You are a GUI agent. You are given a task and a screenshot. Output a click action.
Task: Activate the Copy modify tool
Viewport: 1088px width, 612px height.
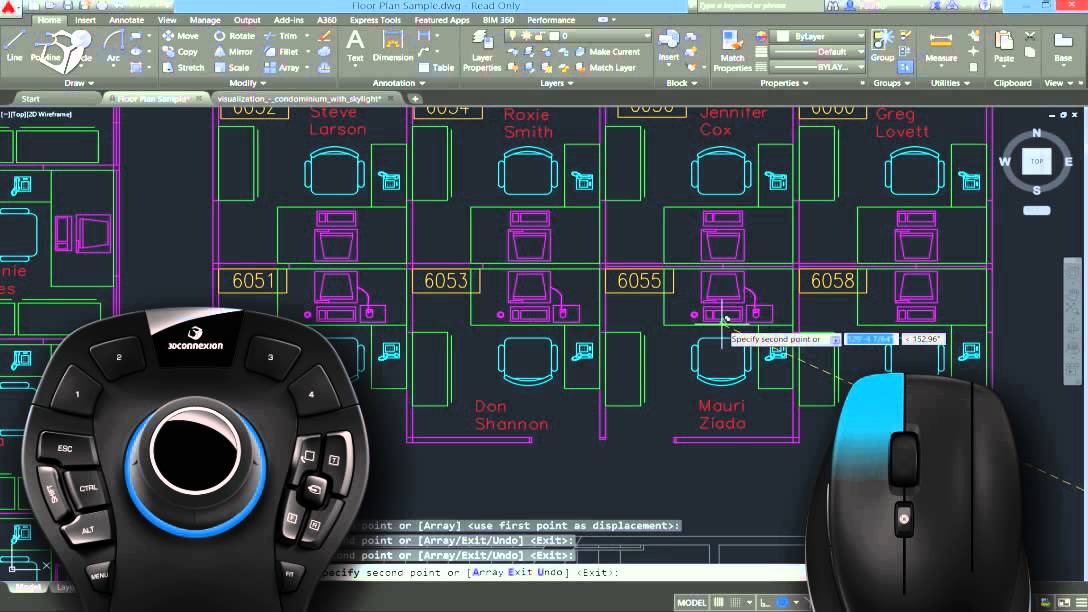(180, 51)
